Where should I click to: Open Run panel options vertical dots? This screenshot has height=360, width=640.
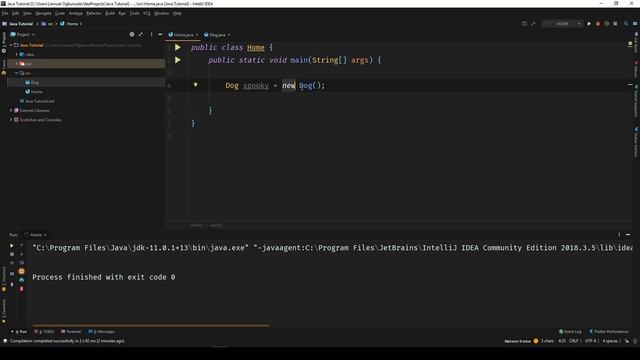tap(619, 235)
